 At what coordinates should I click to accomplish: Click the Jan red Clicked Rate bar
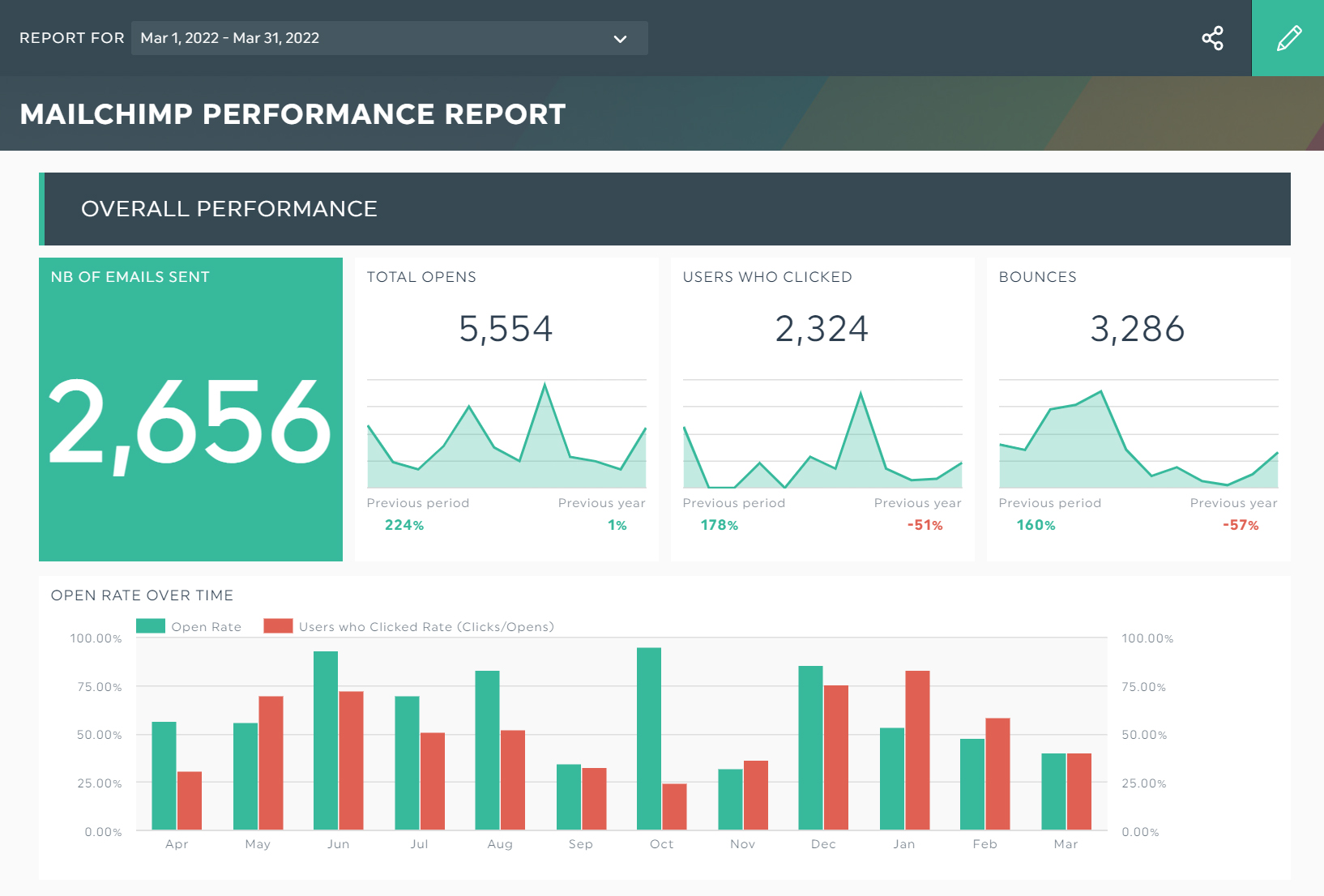click(x=917, y=749)
